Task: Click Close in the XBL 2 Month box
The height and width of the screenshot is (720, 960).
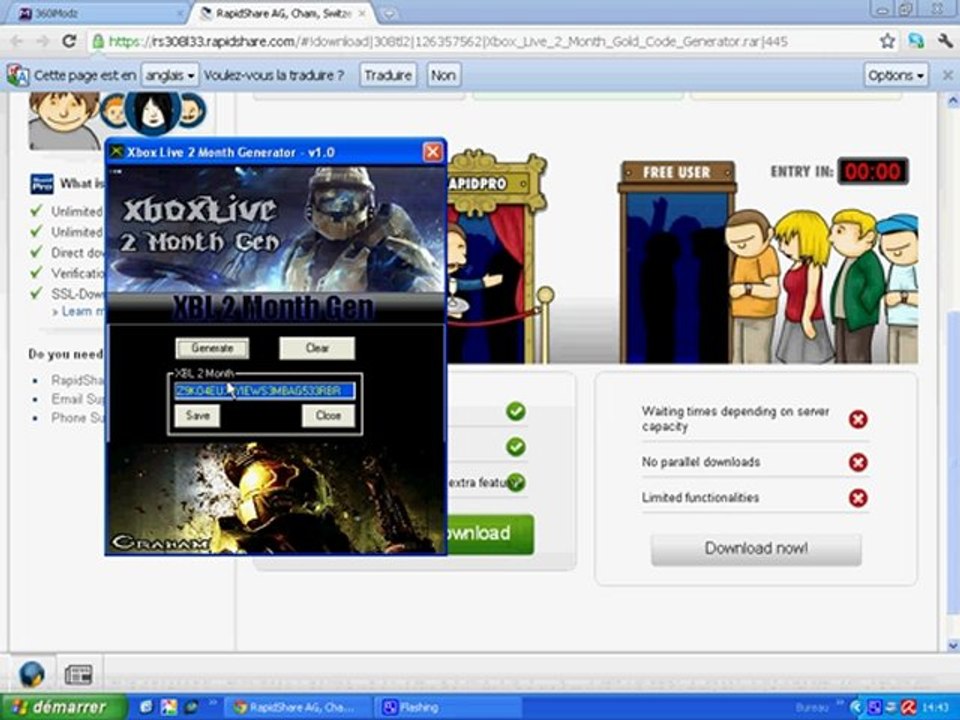Action: [328, 416]
